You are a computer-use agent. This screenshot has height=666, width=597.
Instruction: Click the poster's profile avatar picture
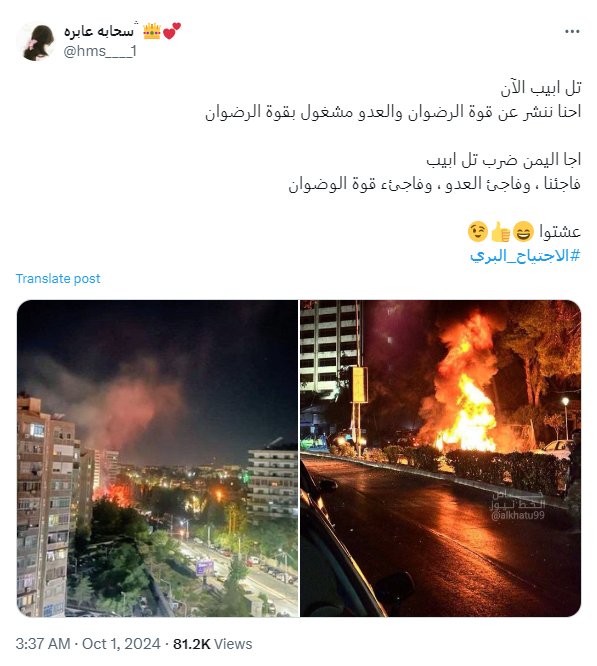click(x=36, y=41)
